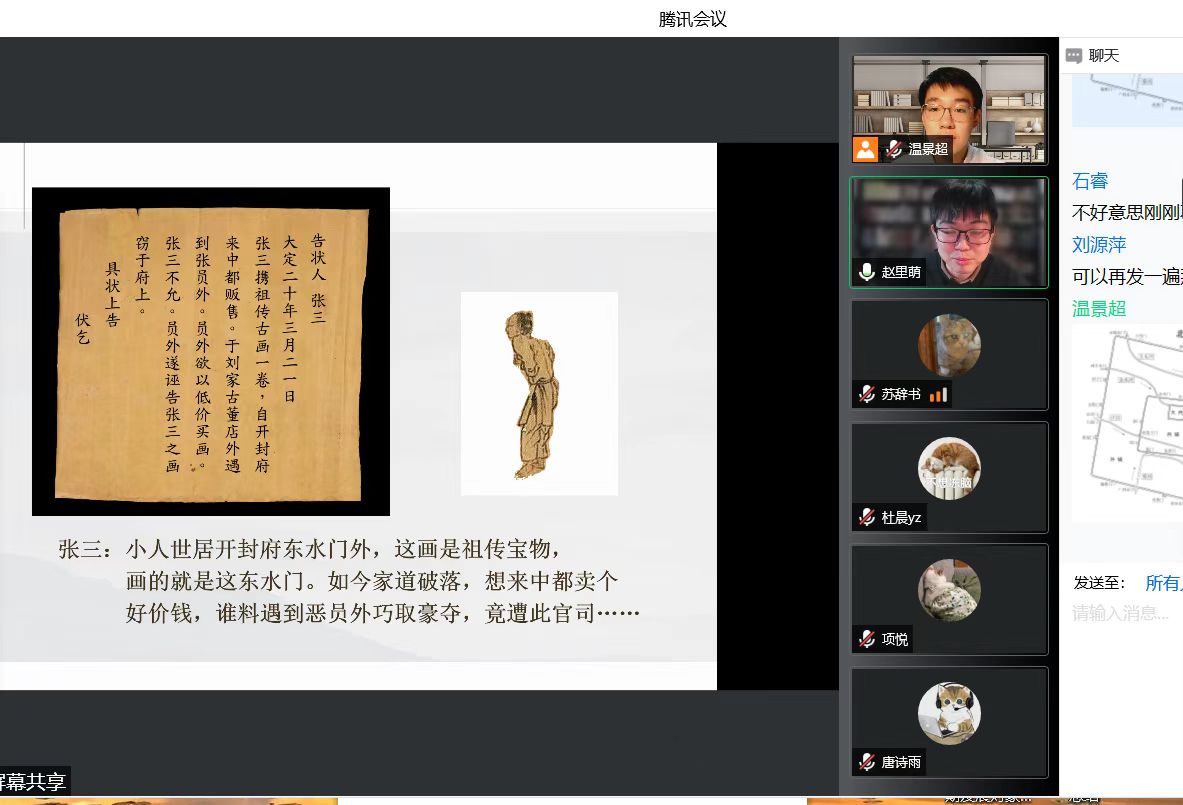Screen dimensions: 1183x805
Task: Click the muted mic icon next to 项悦
Action: pyautogui.click(x=866, y=639)
